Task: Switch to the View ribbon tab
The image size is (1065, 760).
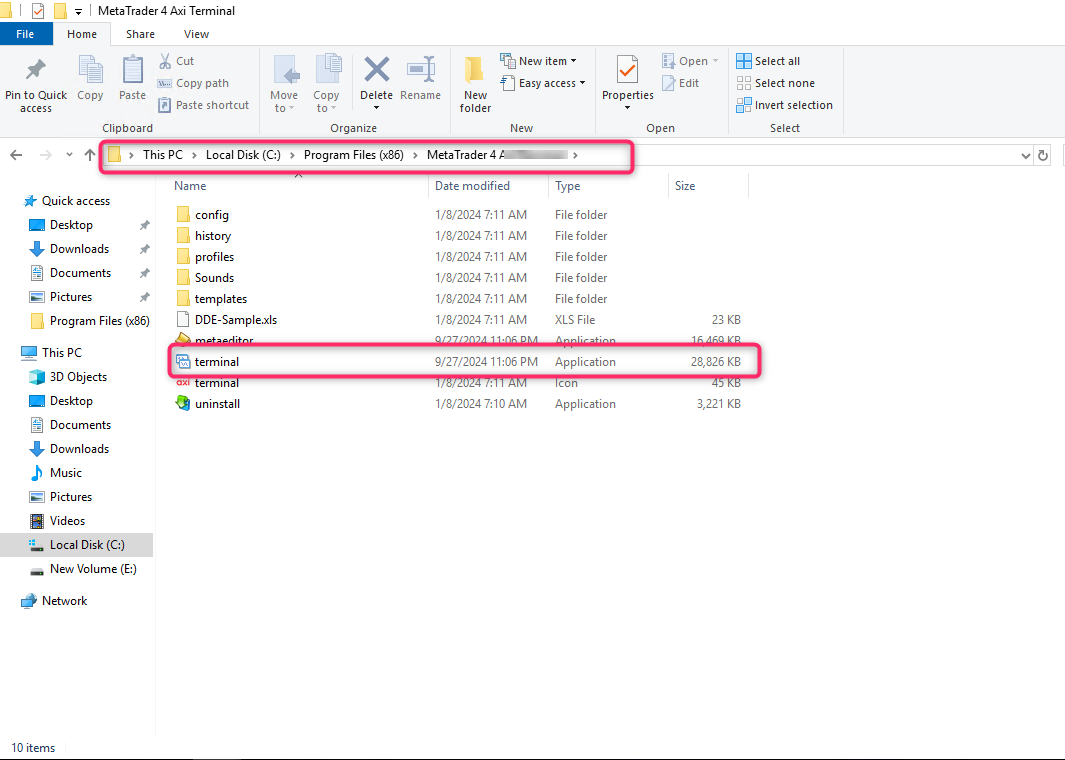Action: tap(196, 33)
